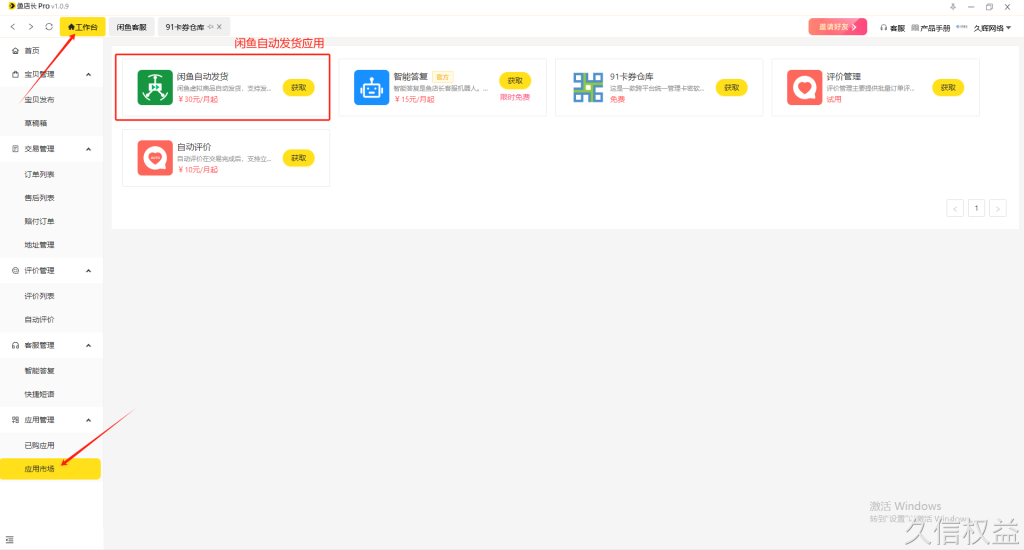Collapse the 交易管理 section chevron
Viewport: 1024px width, 550px height.
pyautogui.click(x=88, y=149)
